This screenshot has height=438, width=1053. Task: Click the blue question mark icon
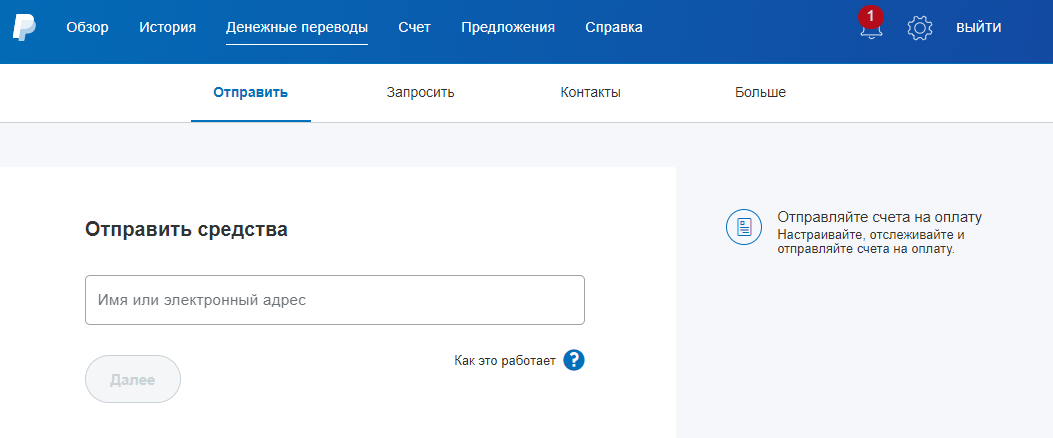pyautogui.click(x=573, y=360)
